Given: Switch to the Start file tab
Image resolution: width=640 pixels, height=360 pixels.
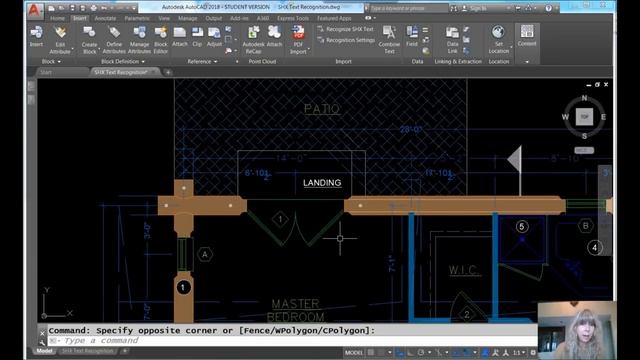Looking at the screenshot, I should click(x=46, y=72).
